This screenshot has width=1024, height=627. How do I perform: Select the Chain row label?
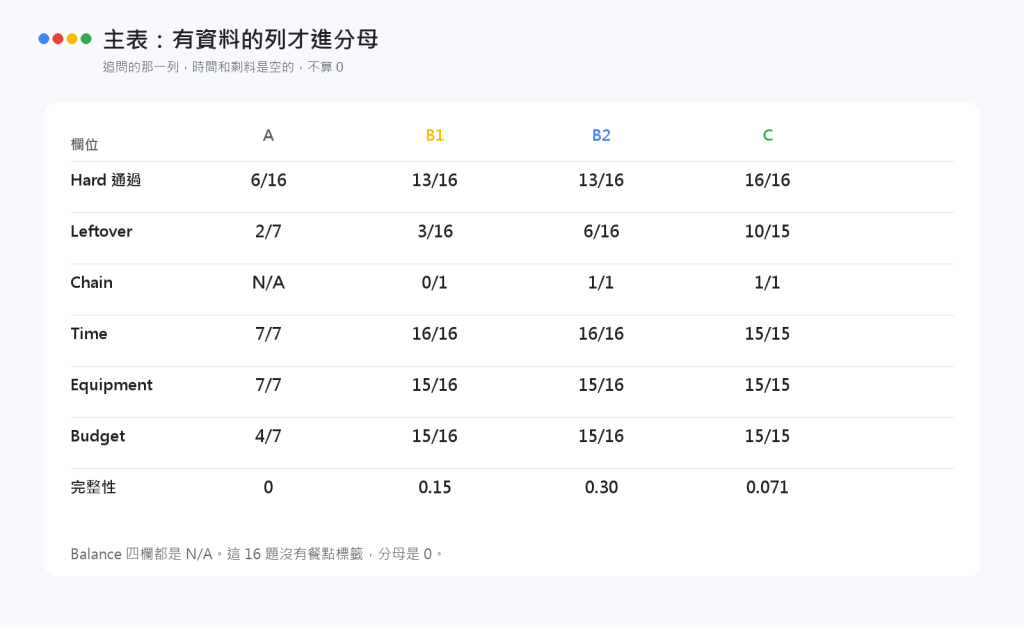tap(91, 282)
